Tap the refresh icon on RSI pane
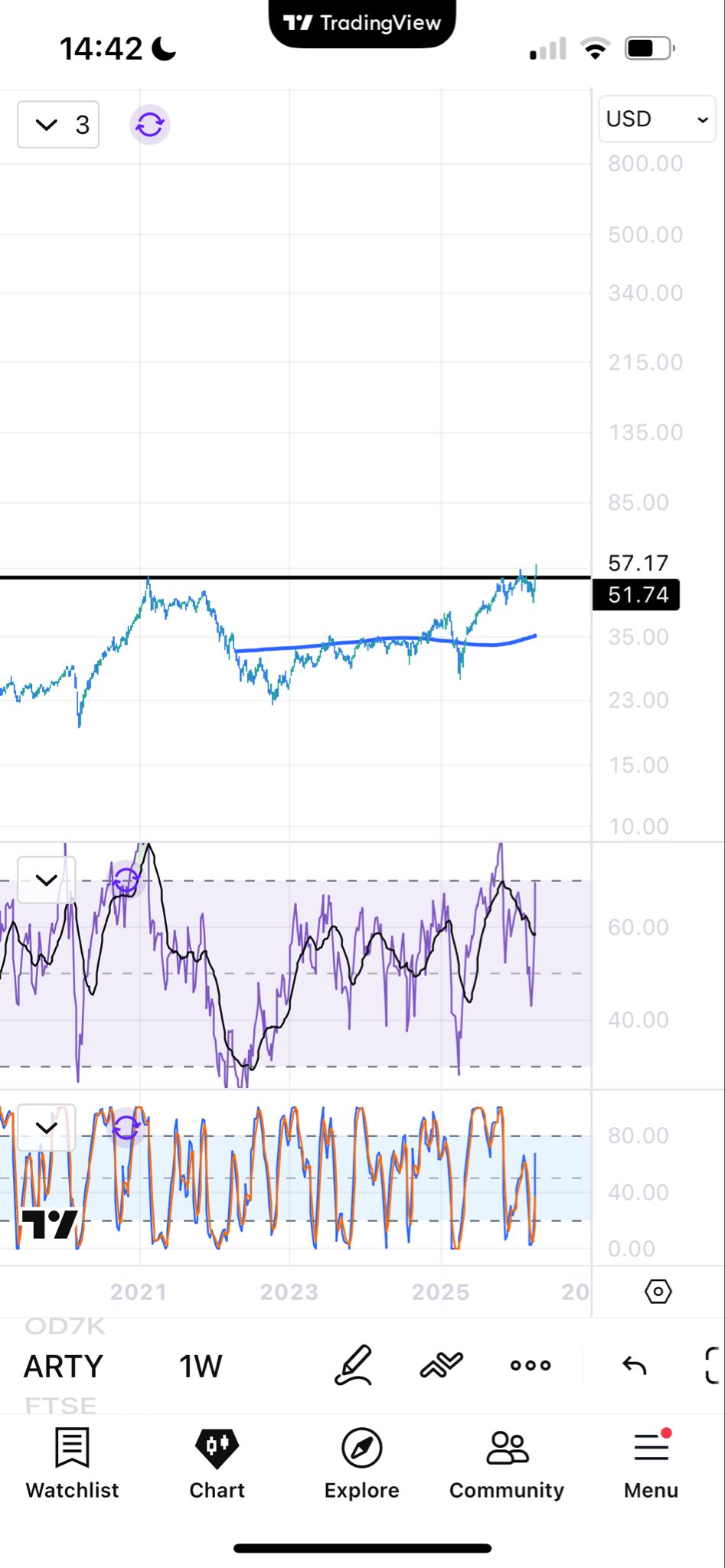 tap(126, 882)
